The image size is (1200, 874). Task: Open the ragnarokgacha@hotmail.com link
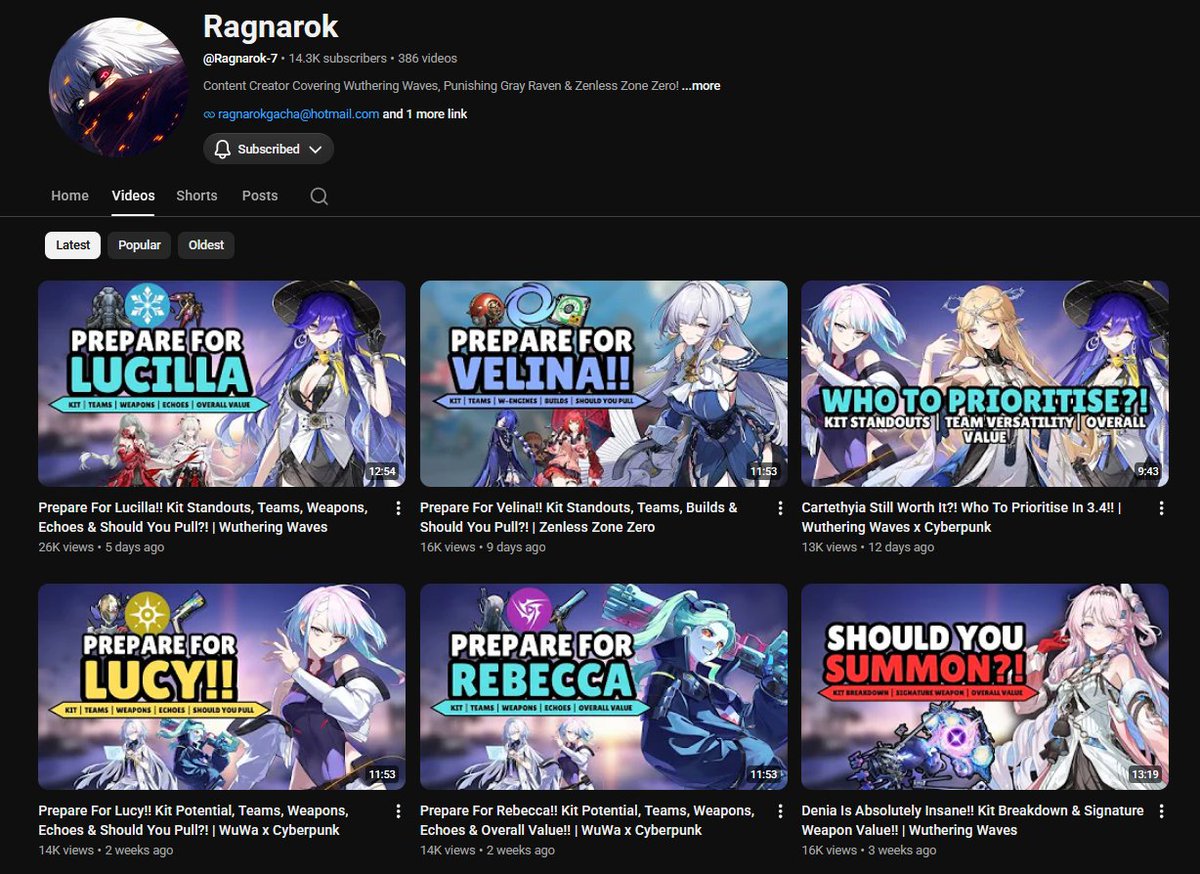pyautogui.click(x=299, y=114)
